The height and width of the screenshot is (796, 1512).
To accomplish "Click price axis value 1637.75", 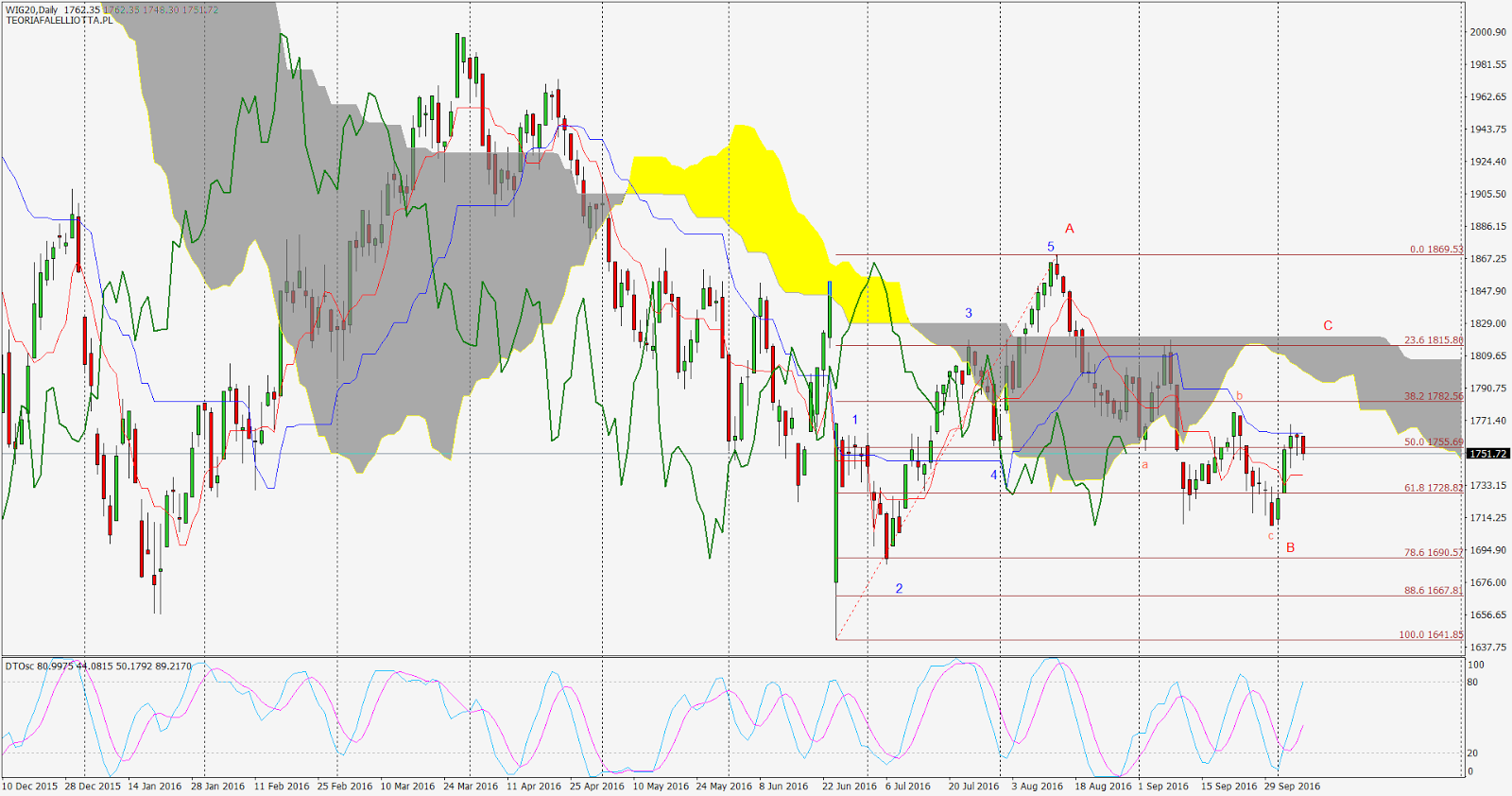I will pos(1488,647).
